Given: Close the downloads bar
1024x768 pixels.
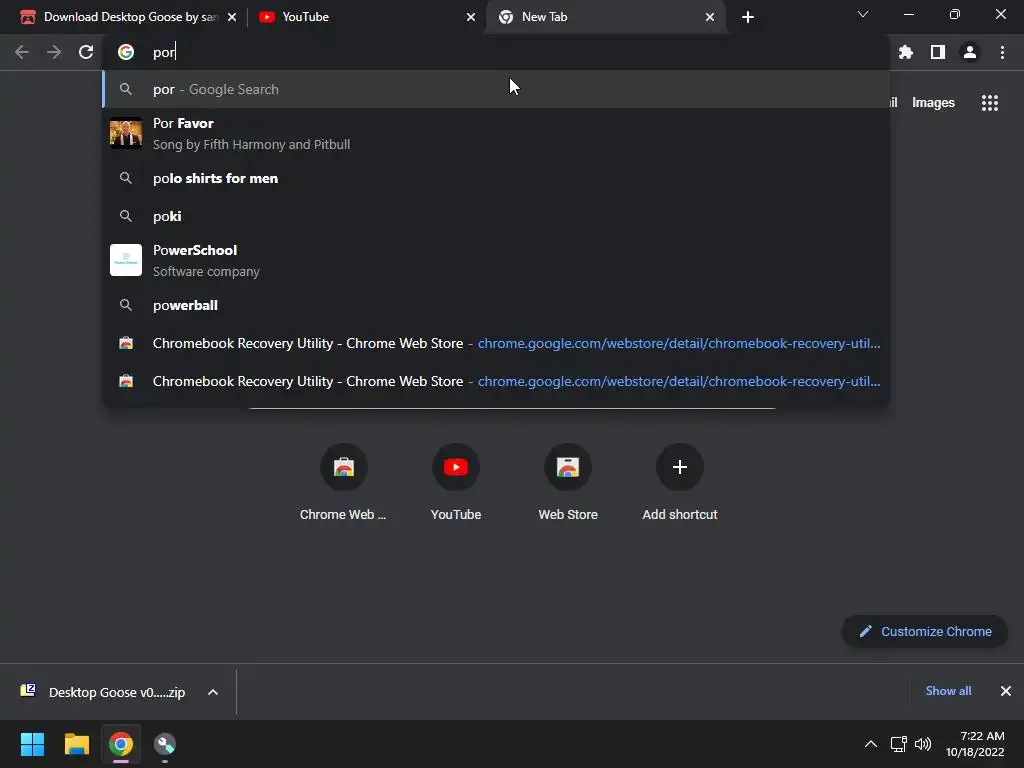Looking at the screenshot, I should point(1006,691).
